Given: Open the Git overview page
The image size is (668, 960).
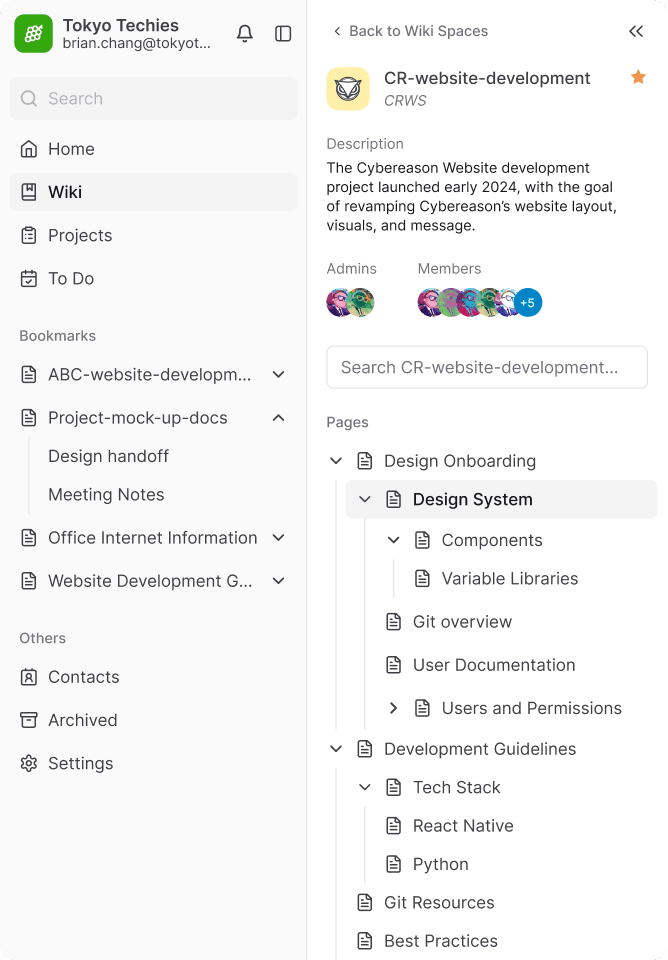Looking at the screenshot, I should pyautogui.click(x=462, y=622).
